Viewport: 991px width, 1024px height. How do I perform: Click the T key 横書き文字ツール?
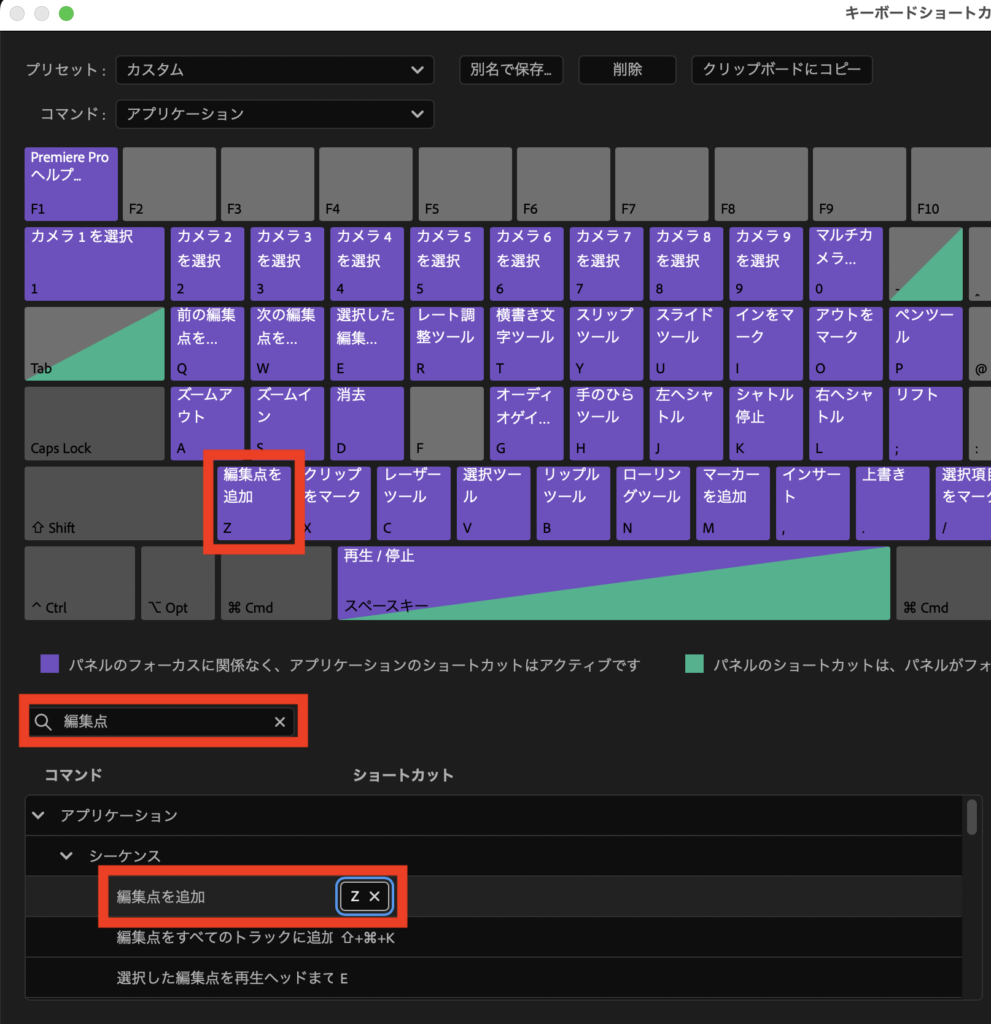[x=527, y=344]
